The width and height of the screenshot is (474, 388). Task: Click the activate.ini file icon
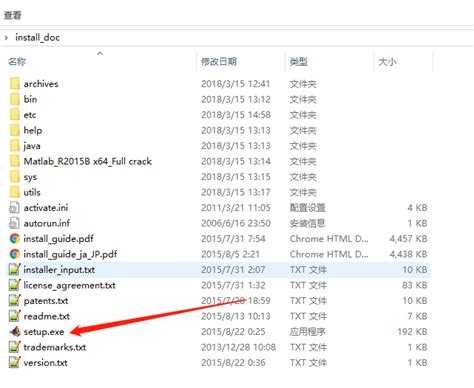pyautogui.click(x=14, y=208)
